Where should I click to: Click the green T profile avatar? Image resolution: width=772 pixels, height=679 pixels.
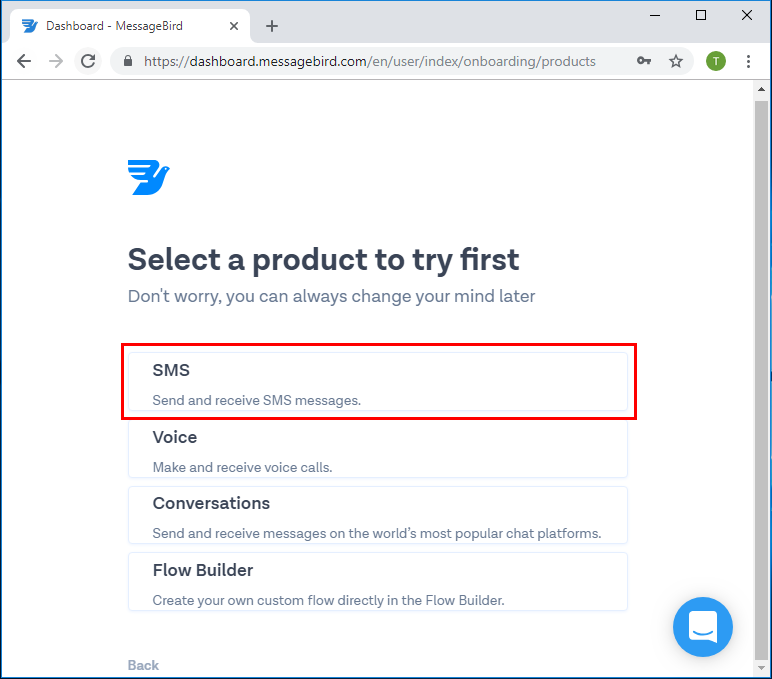tap(715, 61)
